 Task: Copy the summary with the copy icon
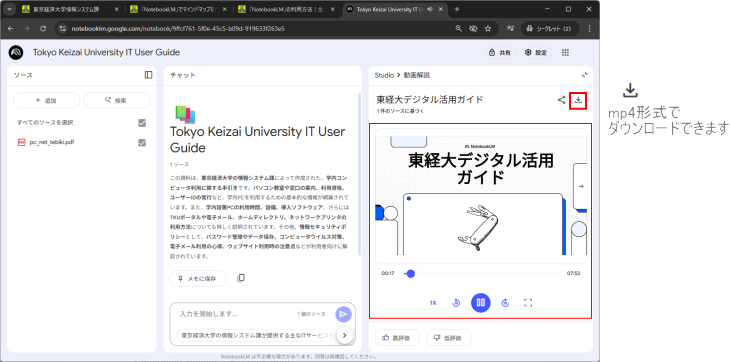point(241,278)
